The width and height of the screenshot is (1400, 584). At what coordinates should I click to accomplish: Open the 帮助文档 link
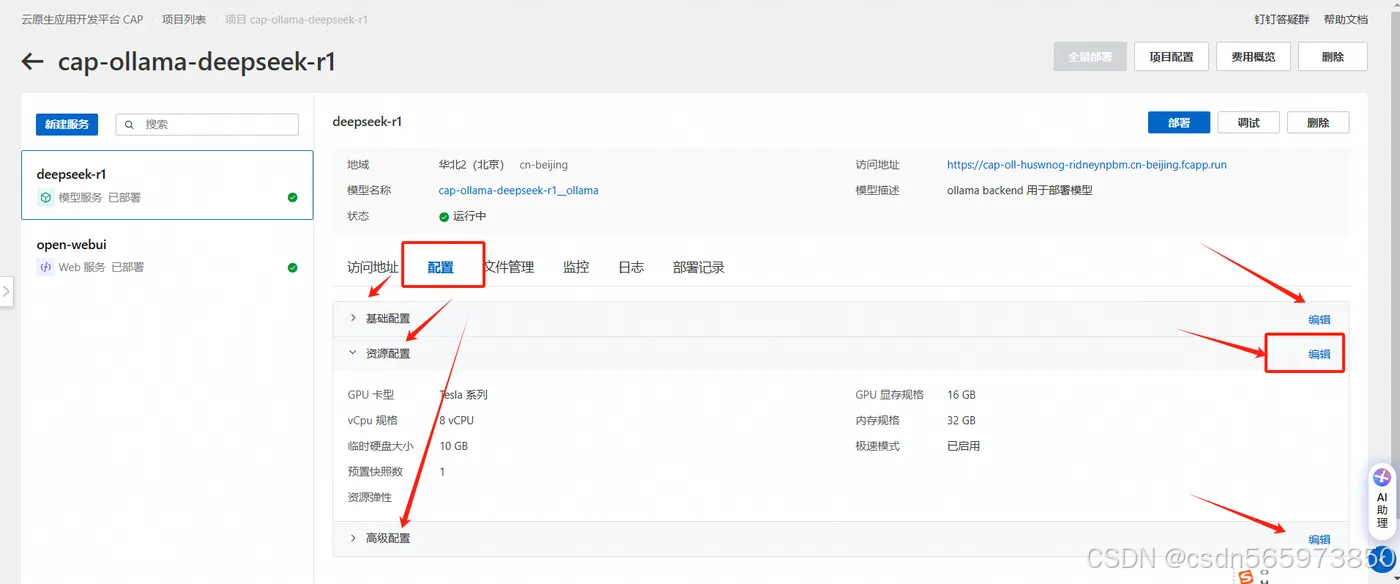[1346, 19]
